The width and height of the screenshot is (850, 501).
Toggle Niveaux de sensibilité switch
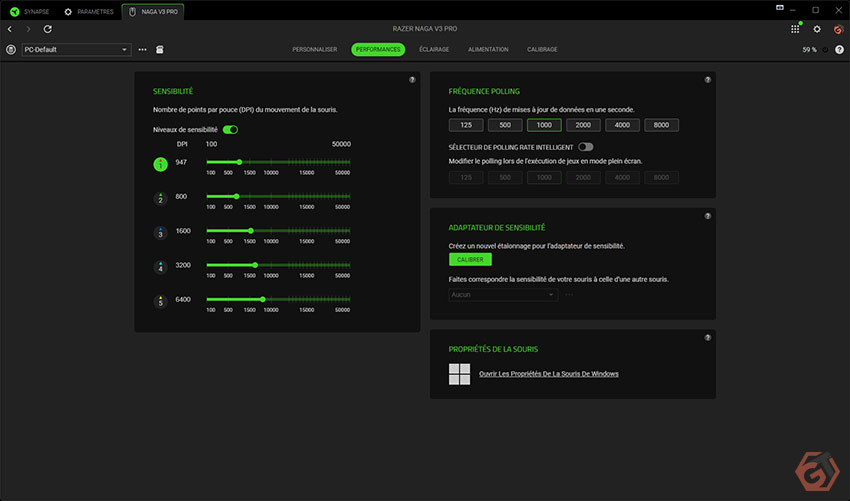coord(230,130)
